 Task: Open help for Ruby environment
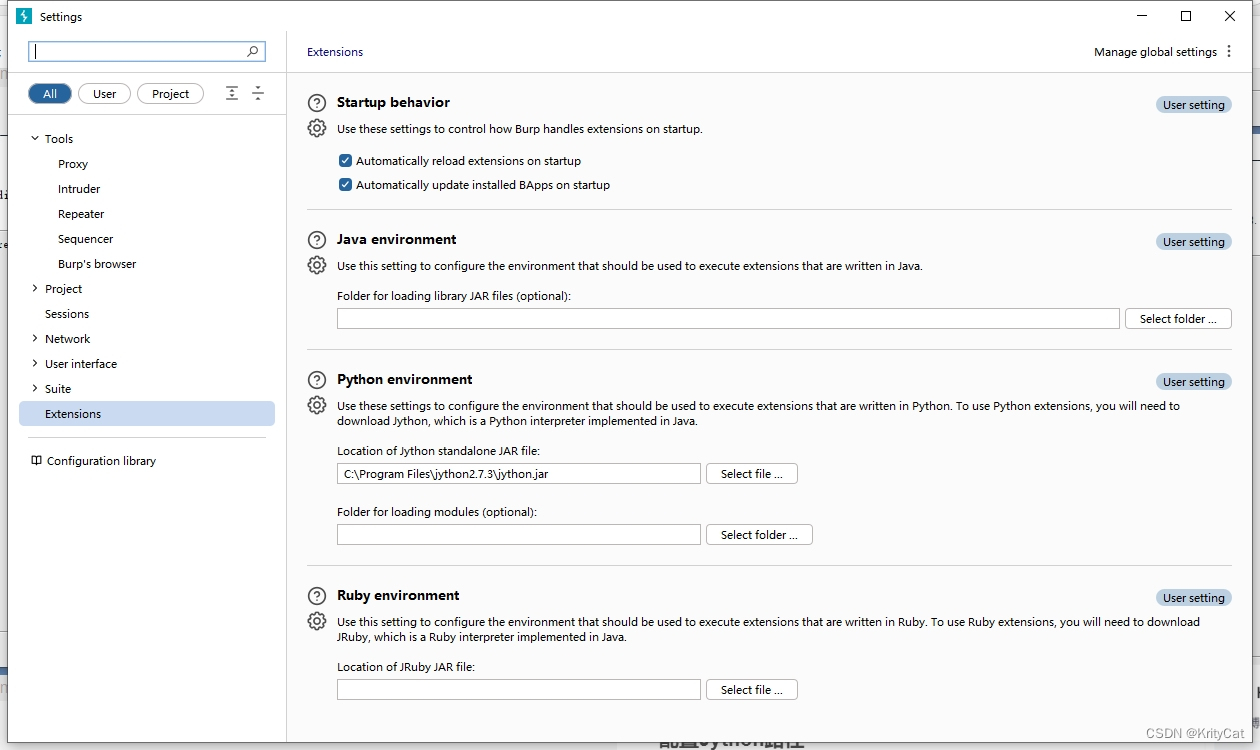pos(317,596)
